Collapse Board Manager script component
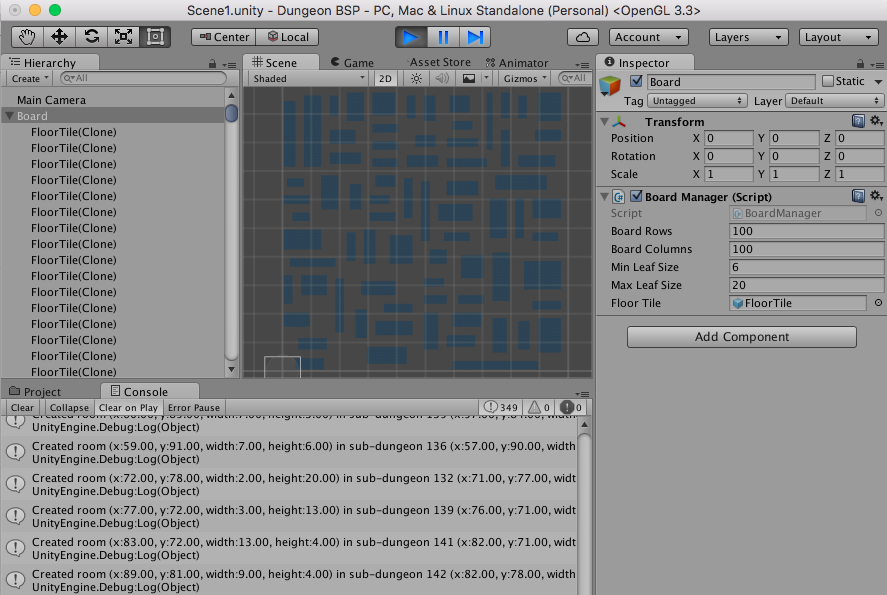Viewport: 887px width, 595px height. [x=604, y=197]
